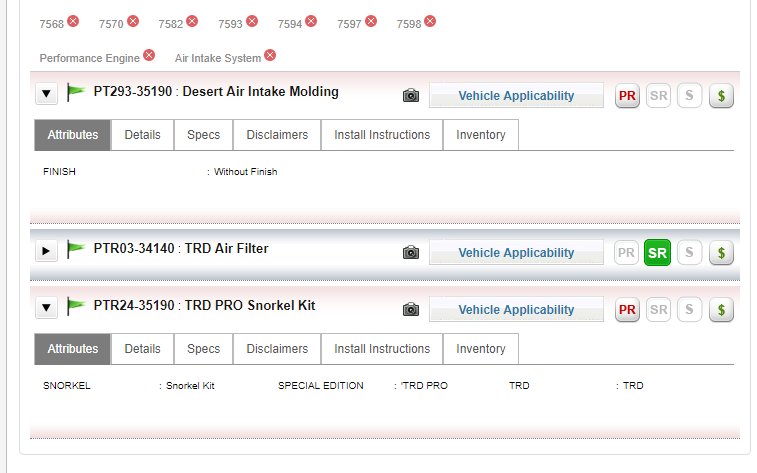The height and width of the screenshot is (473, 757).
Task: Open photos camera icon for TRD PRO Snorkel Kit
Action: pos(411,309)
